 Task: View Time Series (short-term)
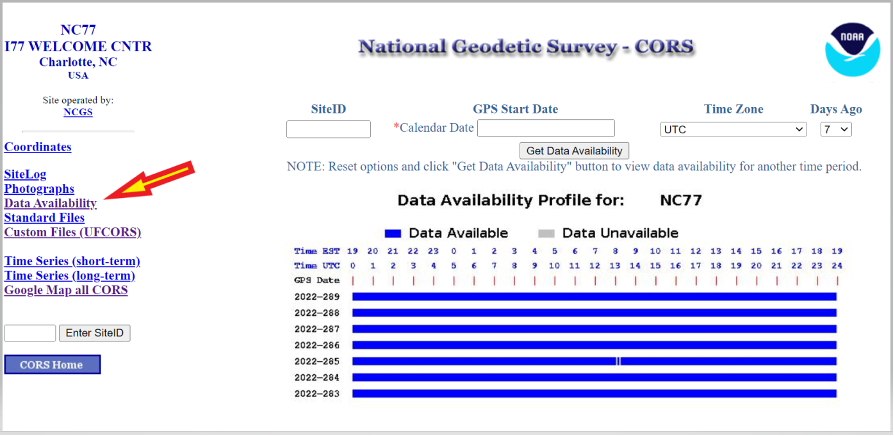[72, 261]
